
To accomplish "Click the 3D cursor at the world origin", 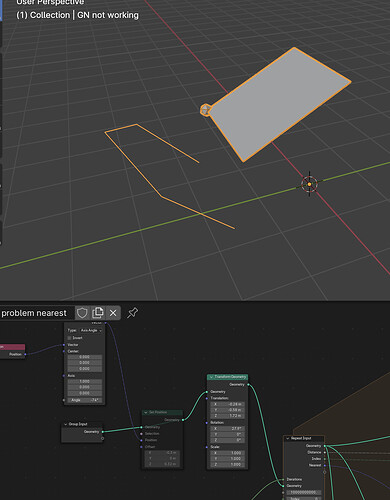I will point(309,184).
